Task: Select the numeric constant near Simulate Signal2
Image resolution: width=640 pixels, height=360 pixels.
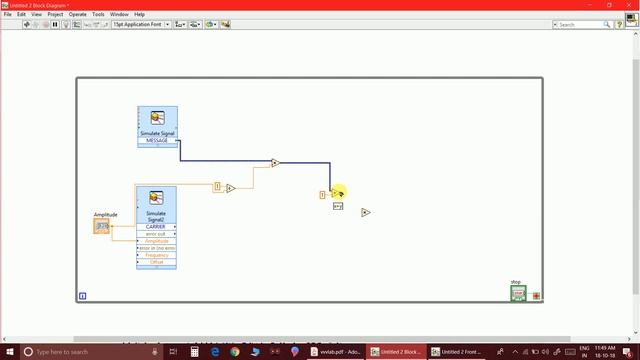Action: [218, 187]
